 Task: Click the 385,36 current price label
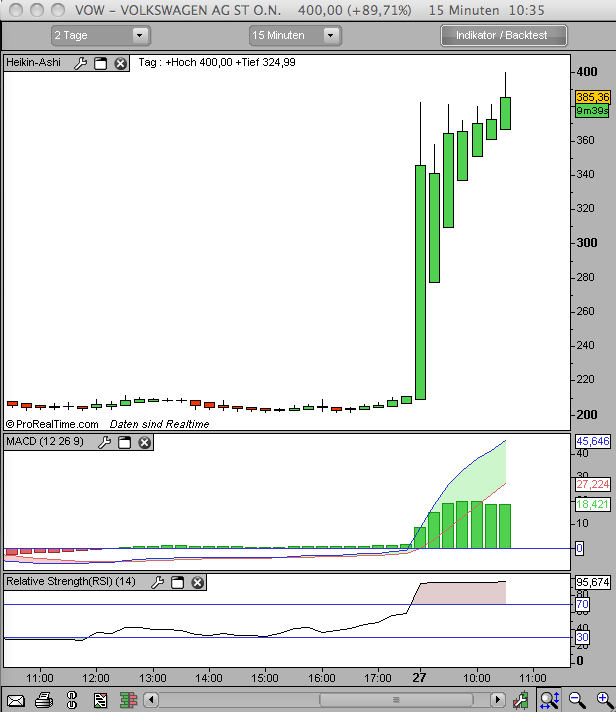coord(592,97)
